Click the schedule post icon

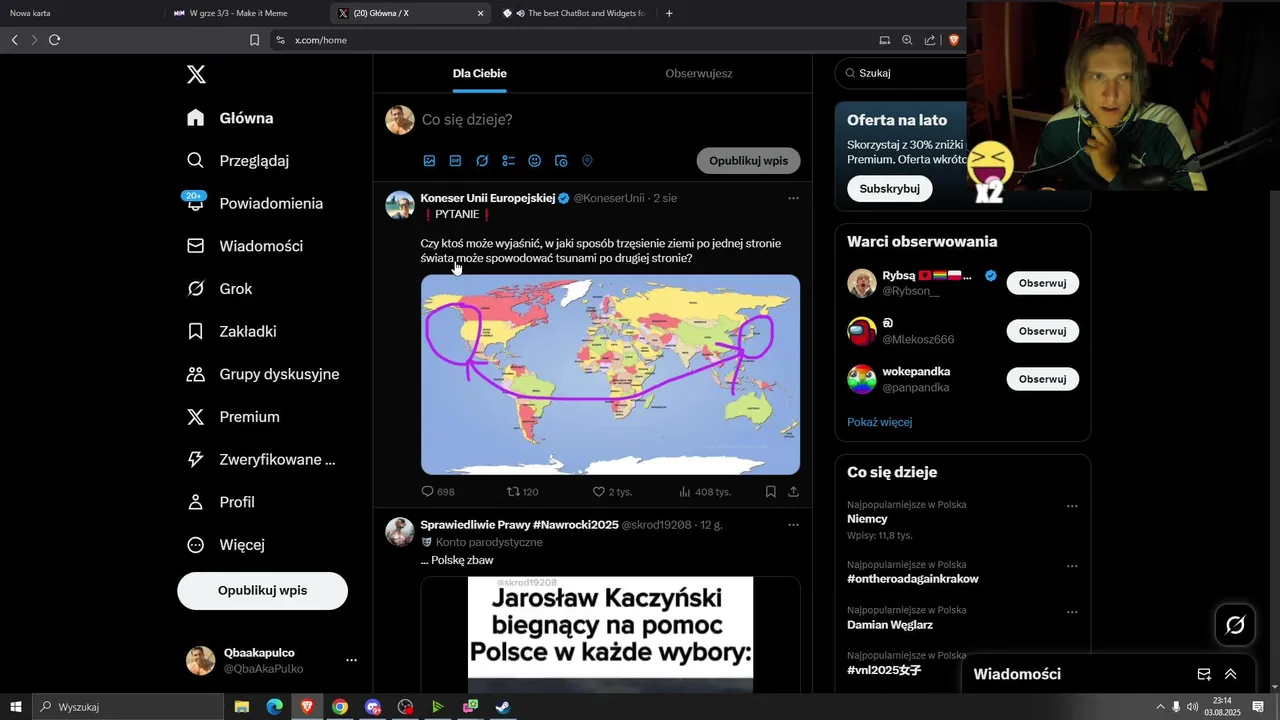(561, 161)
